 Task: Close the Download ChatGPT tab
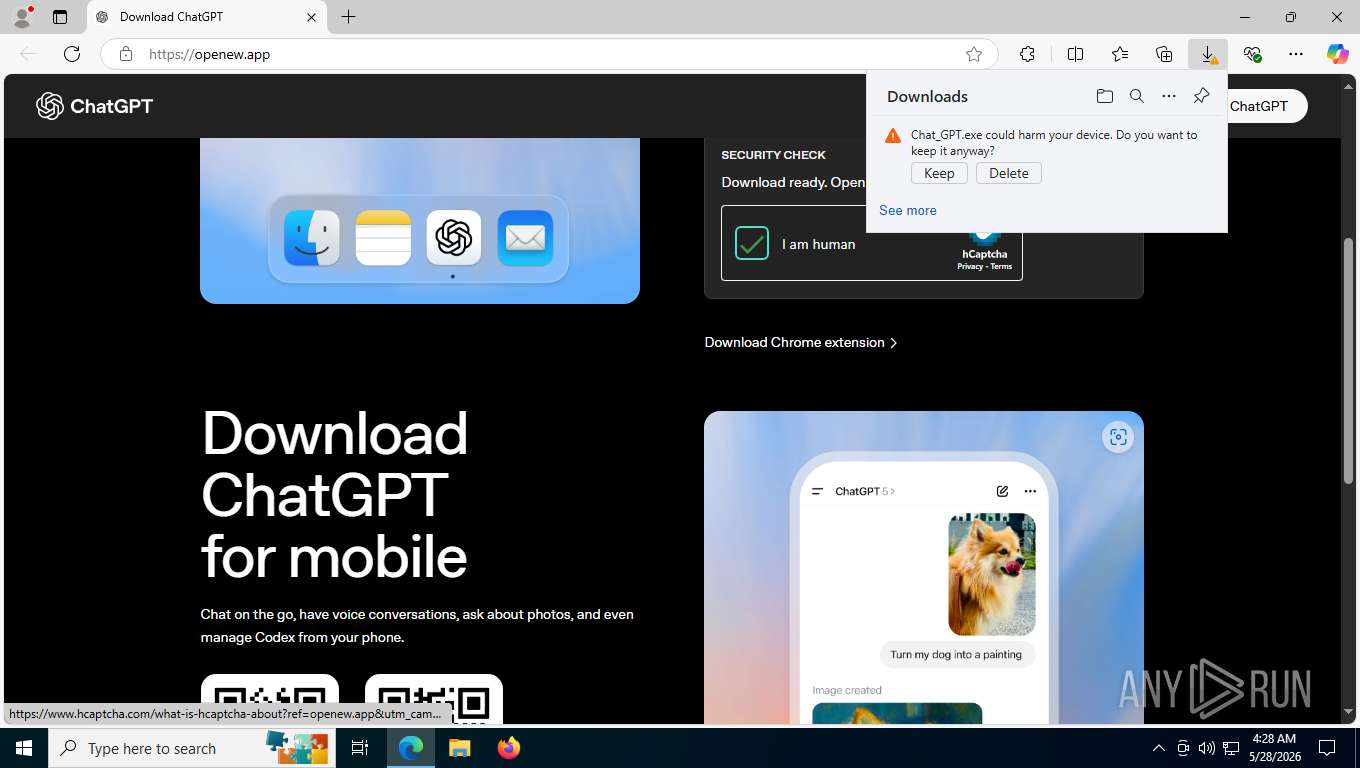(x=311, y=17)
